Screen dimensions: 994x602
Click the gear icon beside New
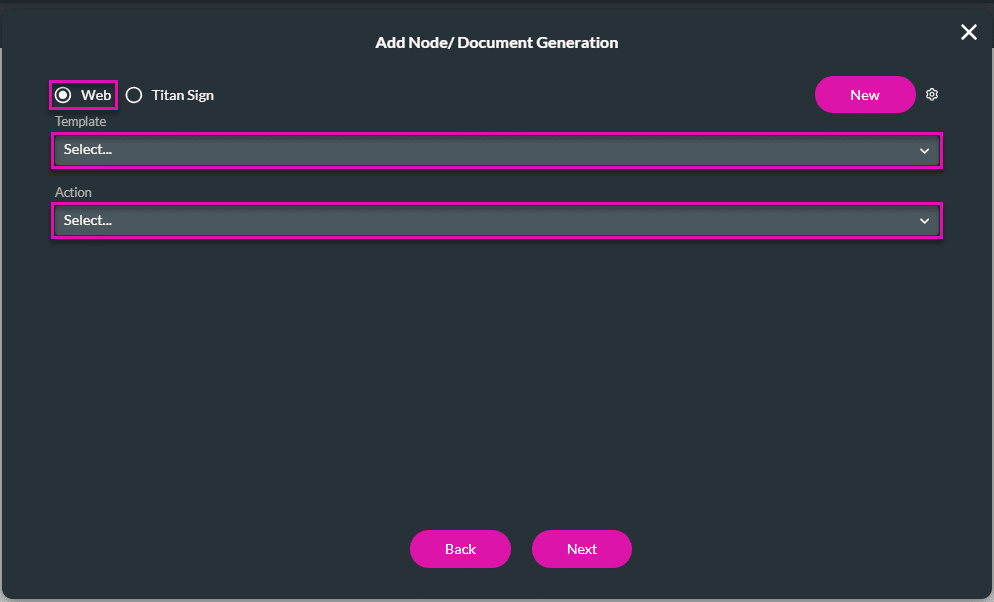[932, 94]
